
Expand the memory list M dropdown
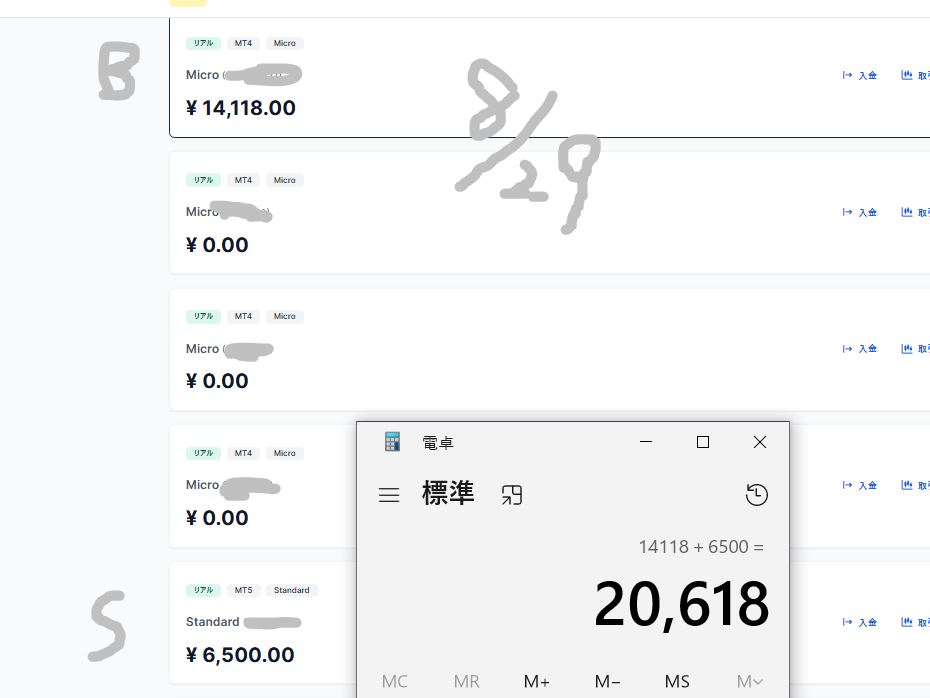(x=749, y=681)
